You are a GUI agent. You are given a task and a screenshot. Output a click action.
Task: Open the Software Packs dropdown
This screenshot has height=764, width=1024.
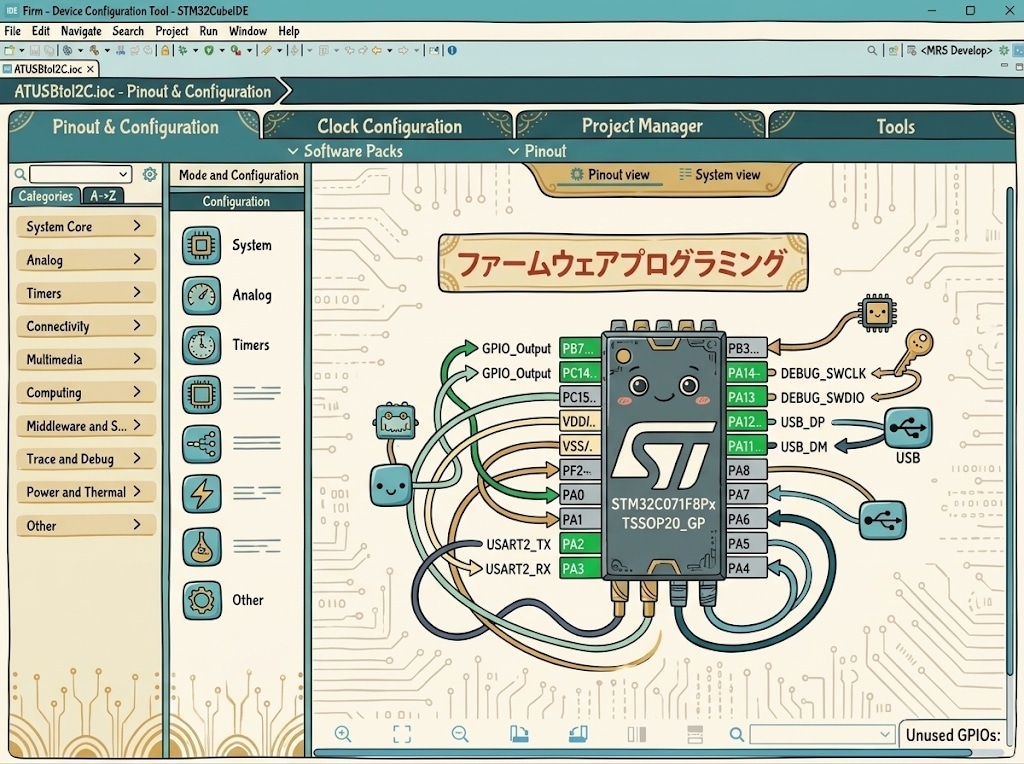pos(345,151)
